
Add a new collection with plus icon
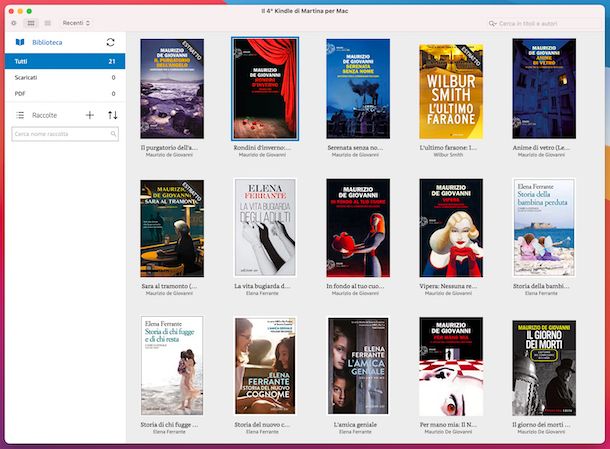click(x=90, y=115)
